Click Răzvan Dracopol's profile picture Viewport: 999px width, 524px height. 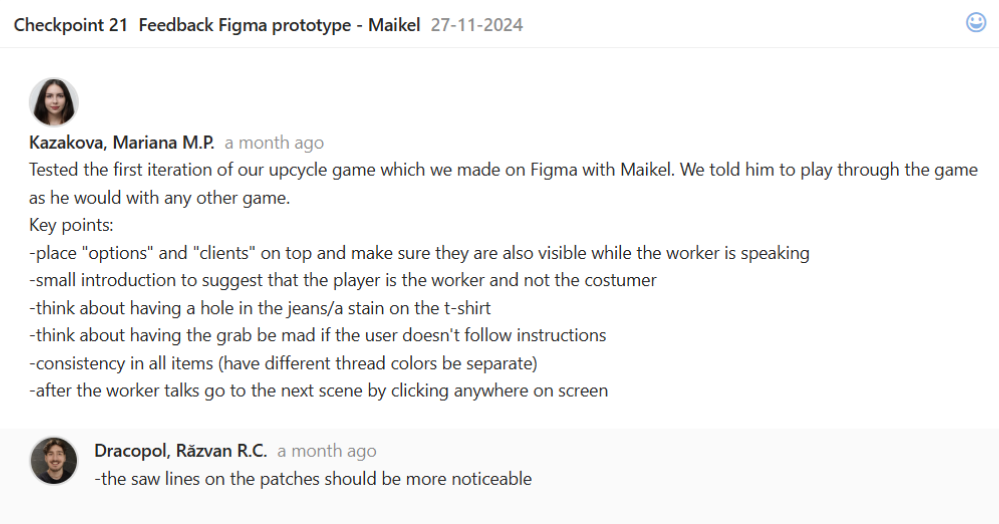click(x=54, y=460)
